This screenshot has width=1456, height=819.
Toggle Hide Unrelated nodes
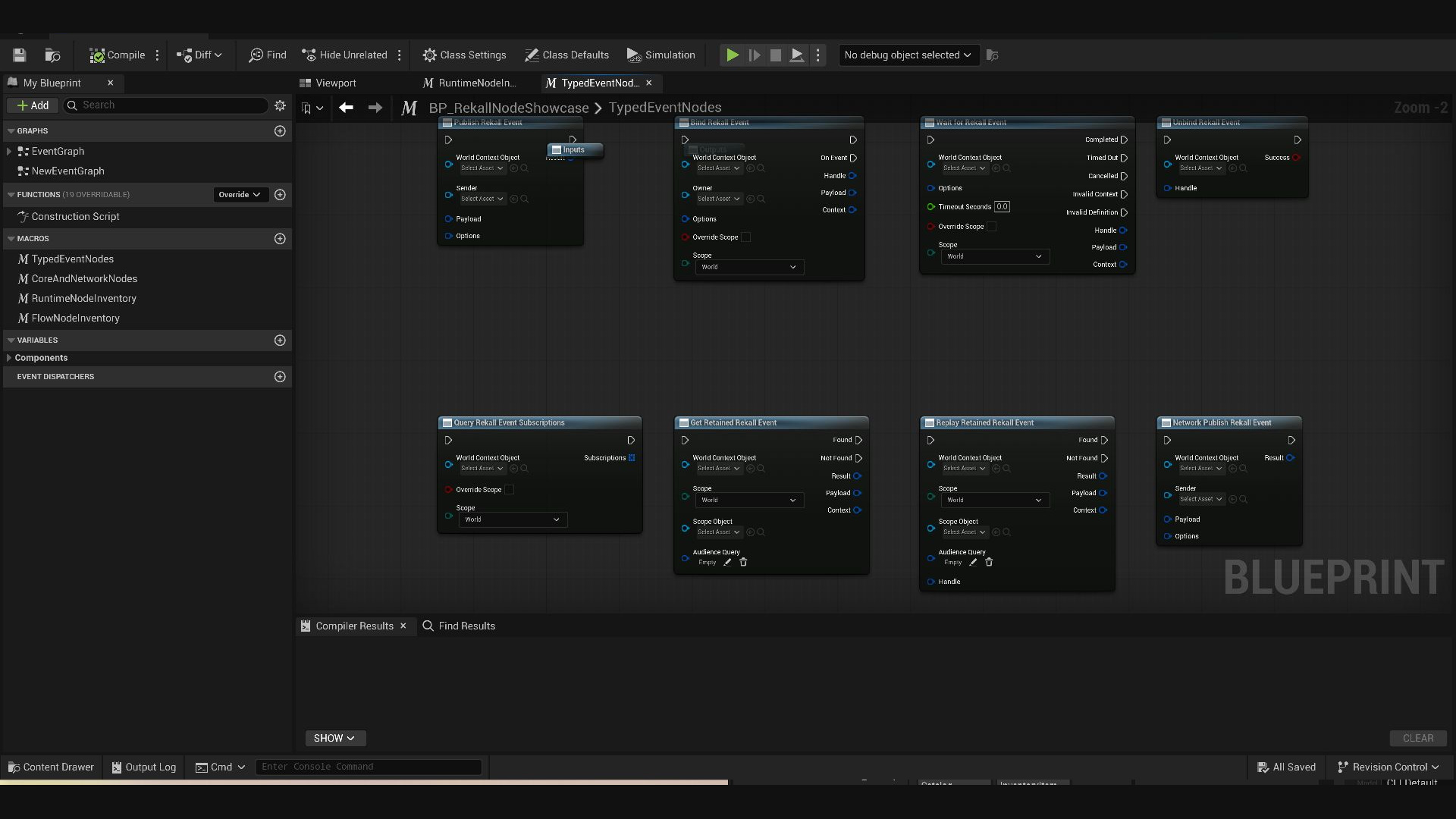(x=345, y=55)
